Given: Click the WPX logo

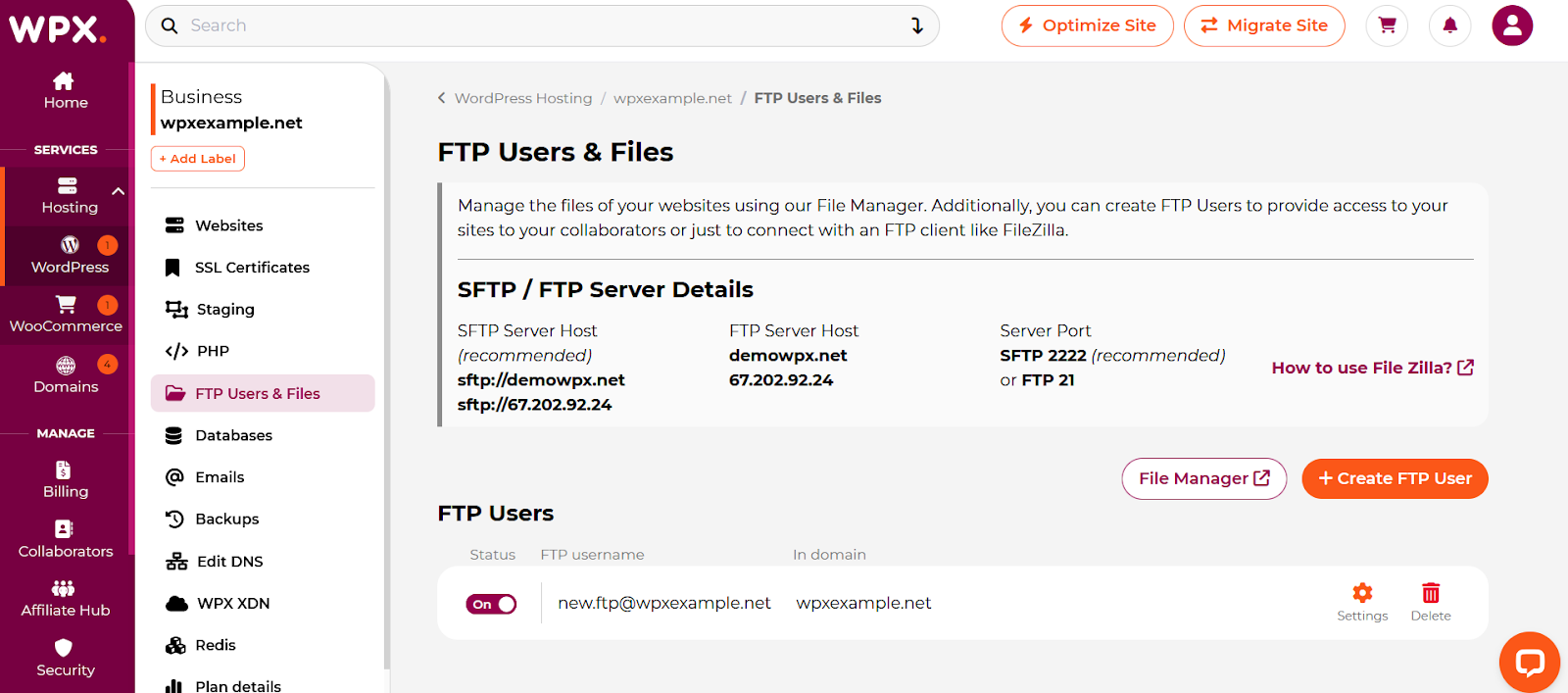Looking at the screenshot, I should point(57,29).
